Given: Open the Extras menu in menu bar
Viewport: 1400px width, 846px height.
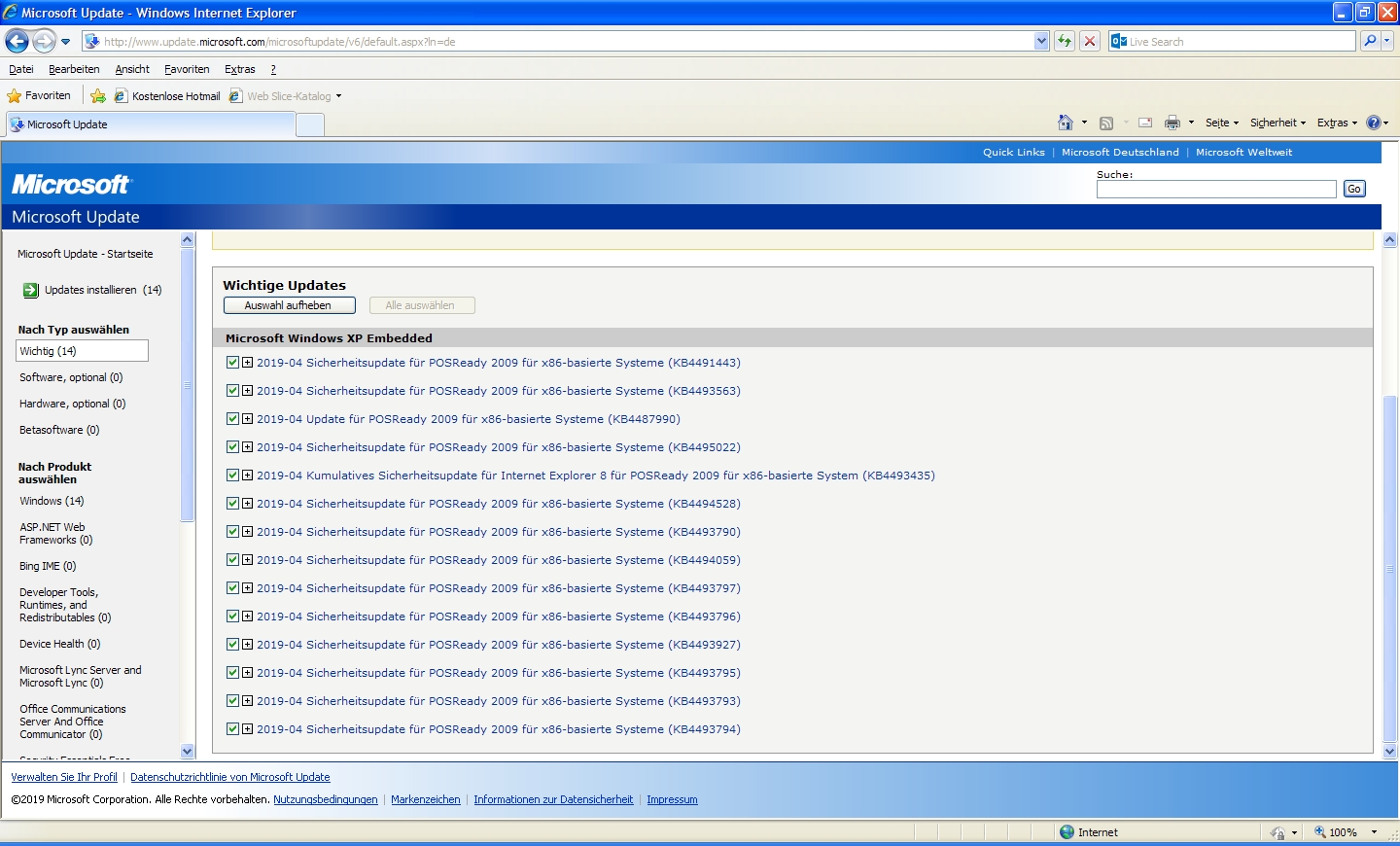Looking at the screenshot, I should tap(239, 69).
